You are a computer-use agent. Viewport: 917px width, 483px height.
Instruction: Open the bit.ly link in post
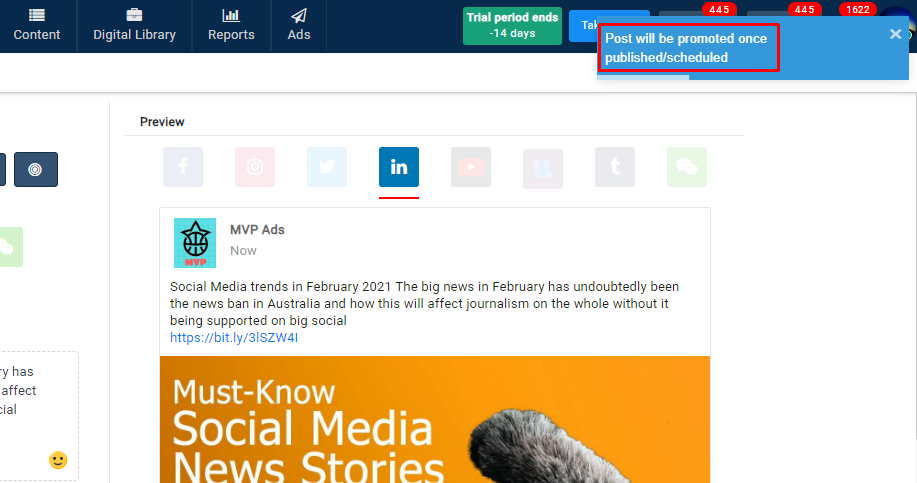point(234,338)
